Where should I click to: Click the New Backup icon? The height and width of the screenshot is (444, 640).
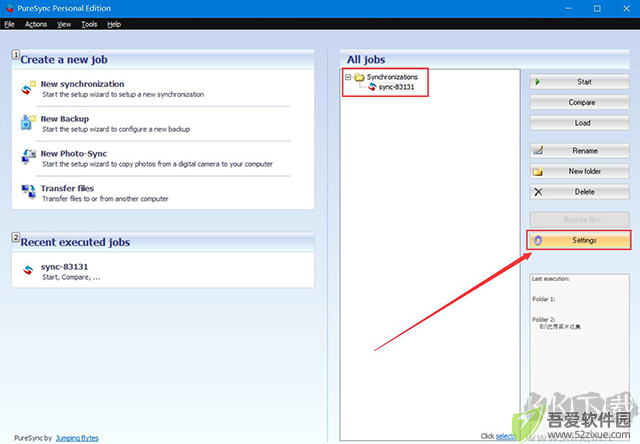click(28, 122)
